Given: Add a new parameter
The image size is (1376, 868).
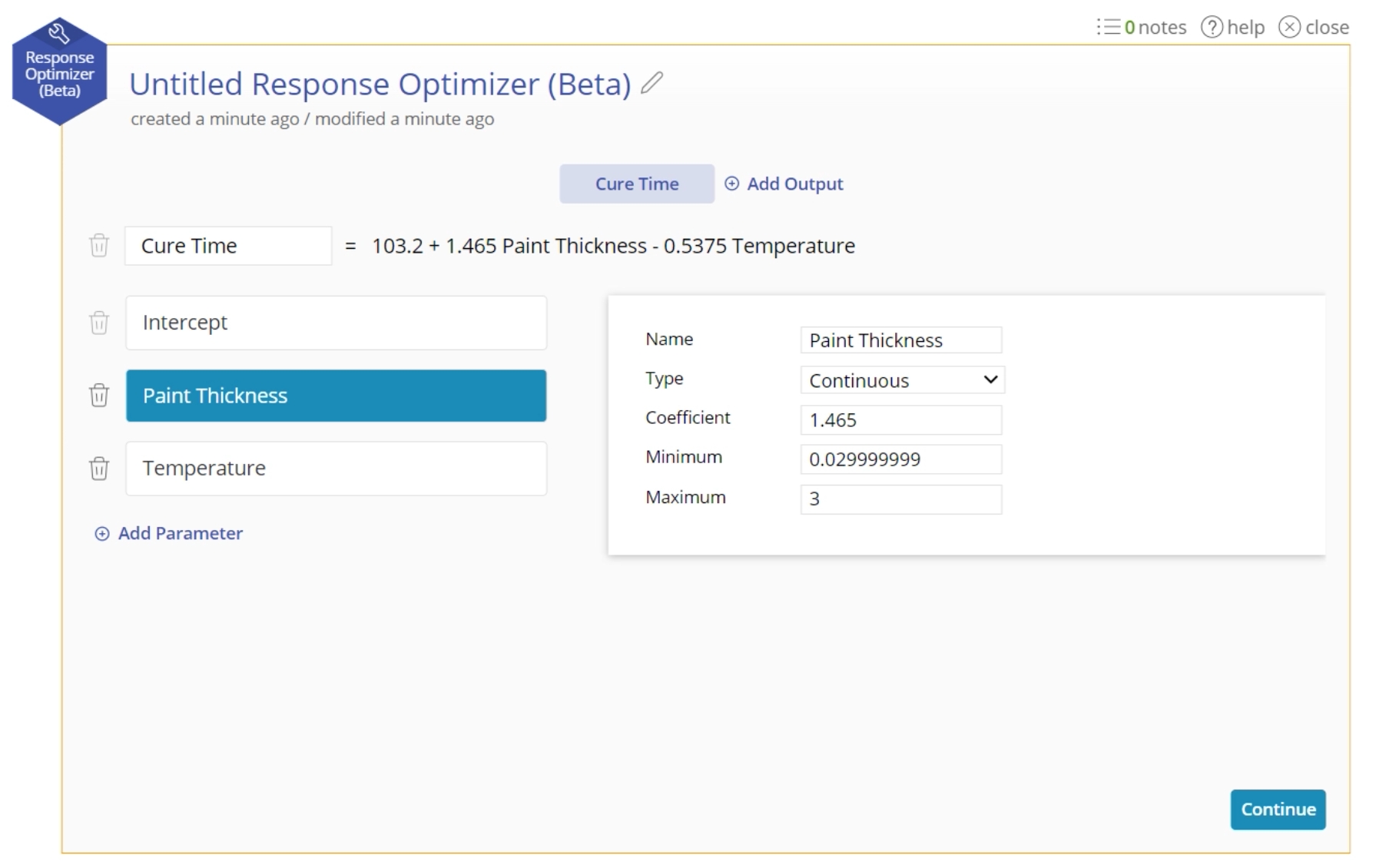Looking at the screenshot, I should 168,533.
